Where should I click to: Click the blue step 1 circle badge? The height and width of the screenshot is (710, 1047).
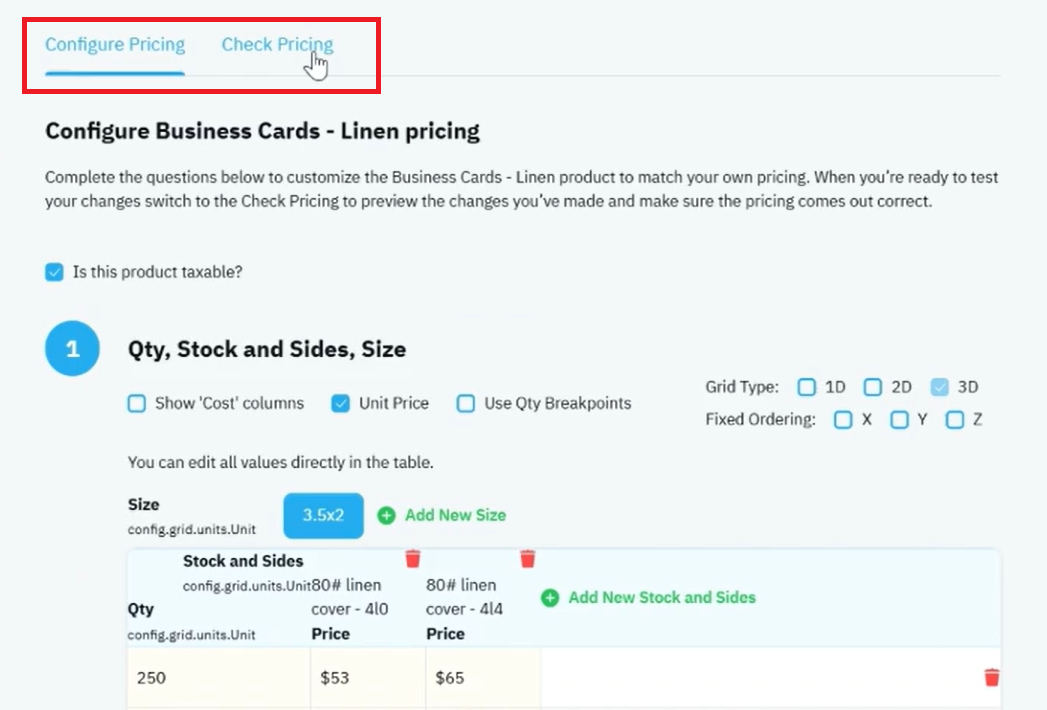pyautogui.click(x=72, y=348)
